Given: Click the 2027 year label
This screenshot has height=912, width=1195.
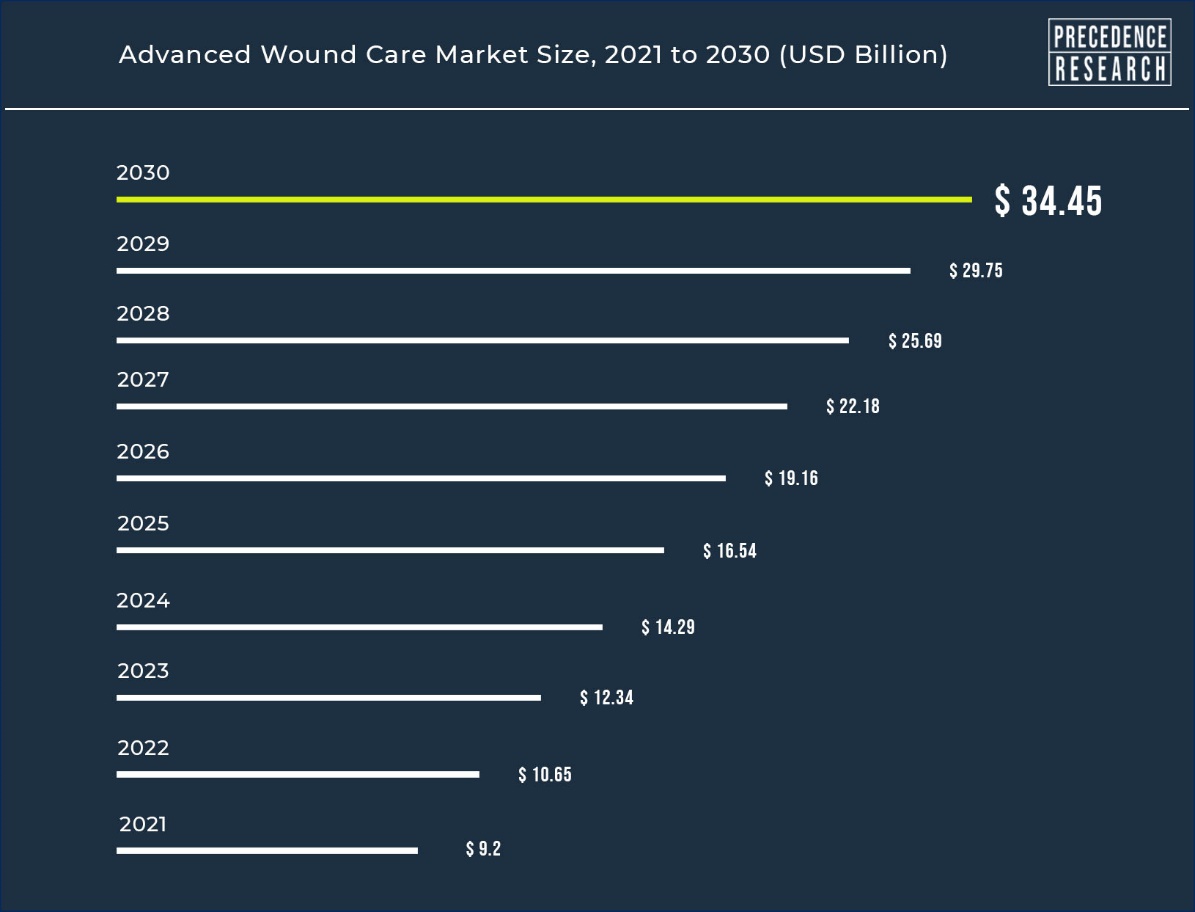Looking at the screenshot, I should click(x=143, y=379).
